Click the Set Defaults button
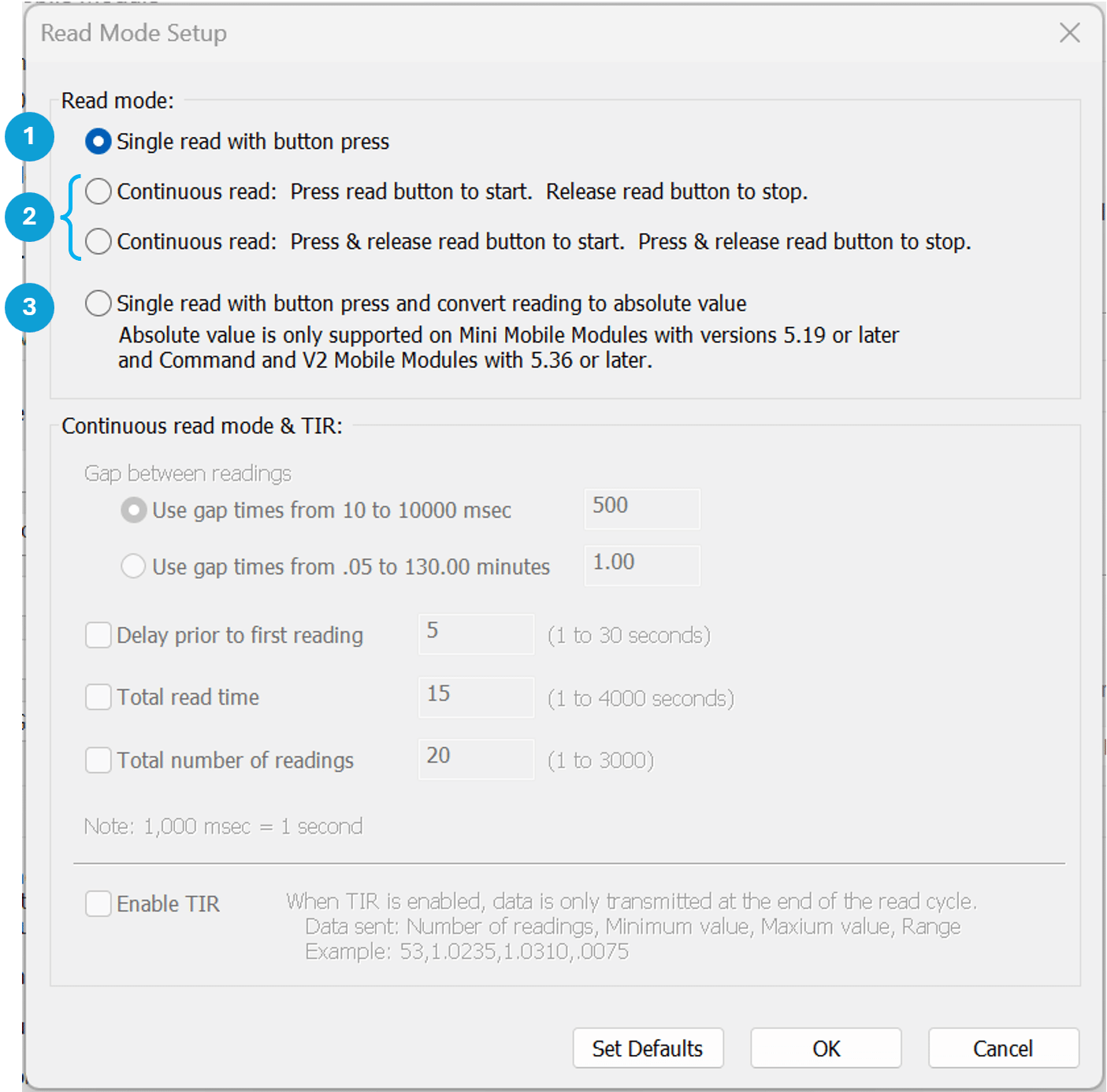This screenshot has width=1107, height=1092. click(648, 1049)
